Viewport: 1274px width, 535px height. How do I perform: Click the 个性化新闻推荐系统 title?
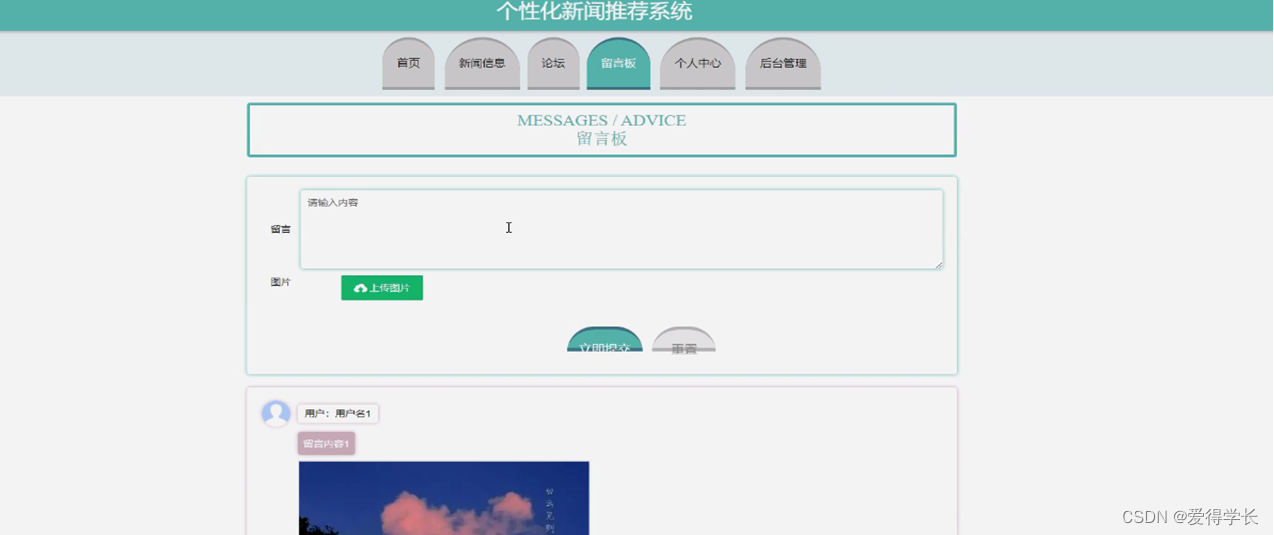click(x=594, y=12)
